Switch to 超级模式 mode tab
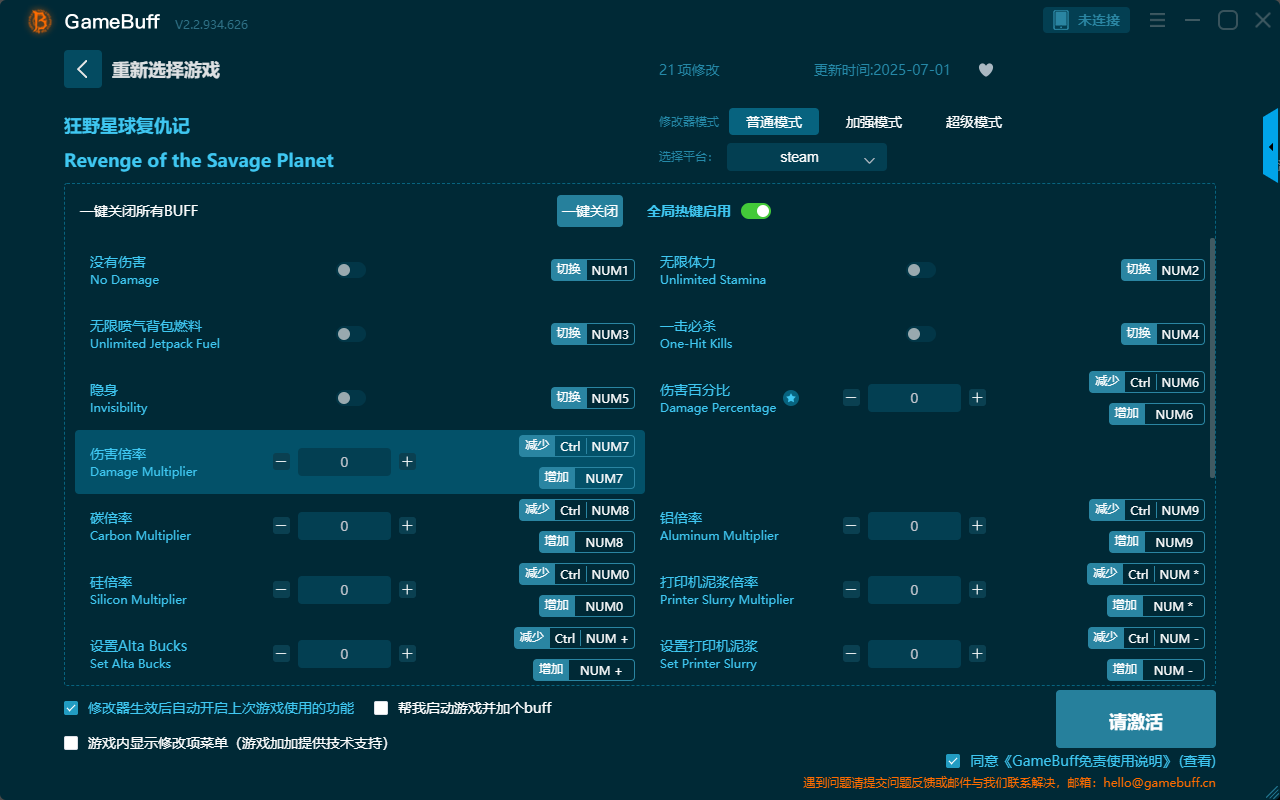1280x800 pixels. pos(974,122)
